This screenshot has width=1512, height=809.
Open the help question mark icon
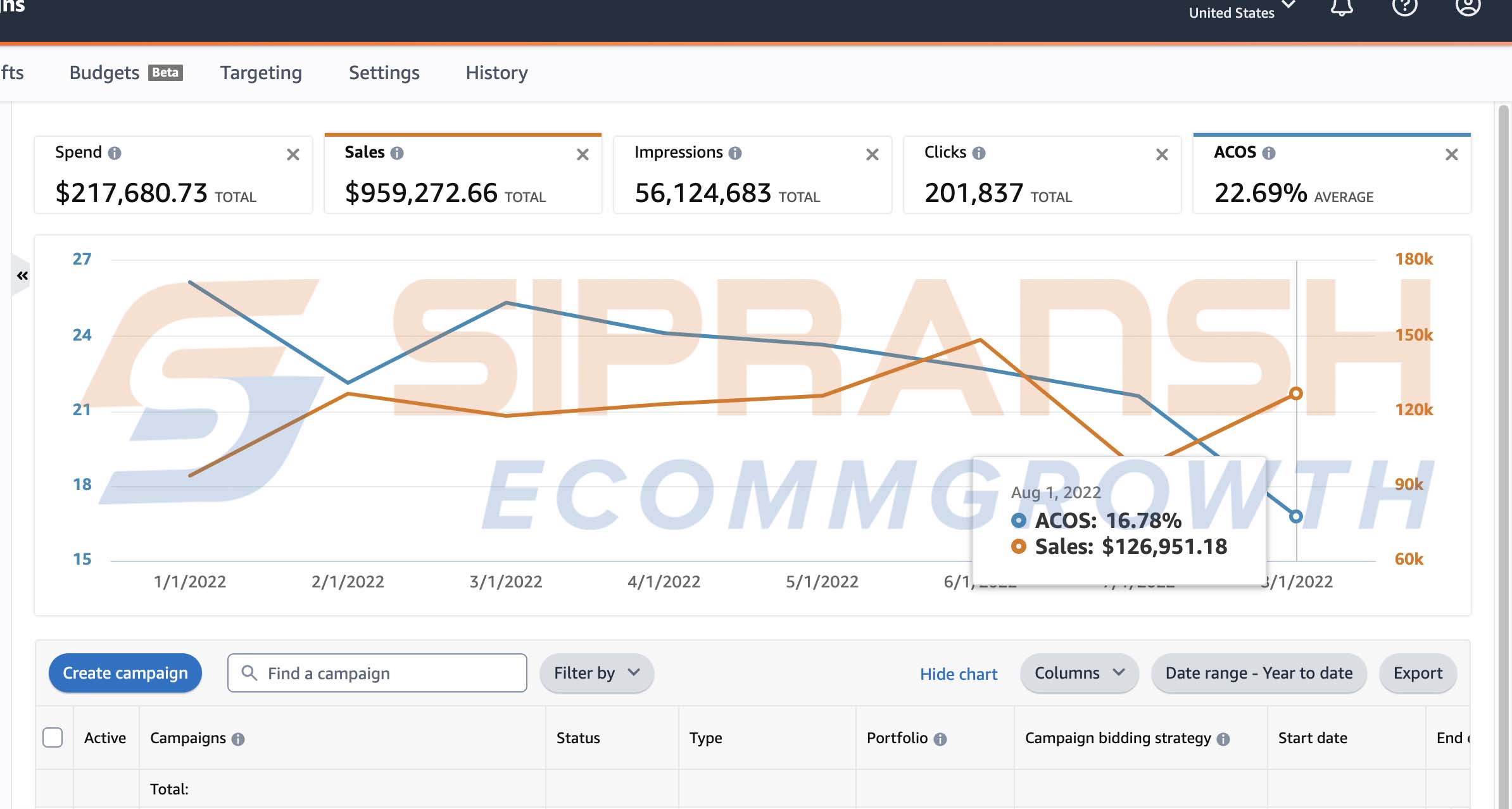point(1404,8)
